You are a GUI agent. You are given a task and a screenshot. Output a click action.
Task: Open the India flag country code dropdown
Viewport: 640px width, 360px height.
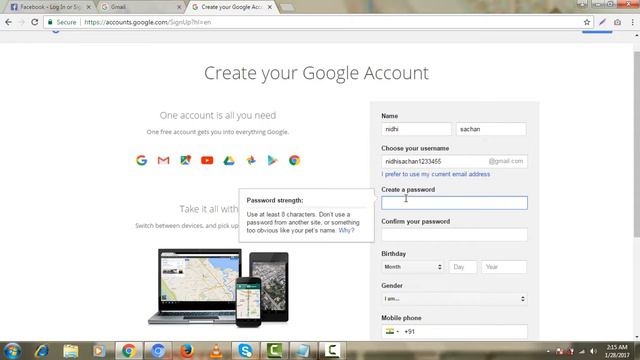(392, 331)
